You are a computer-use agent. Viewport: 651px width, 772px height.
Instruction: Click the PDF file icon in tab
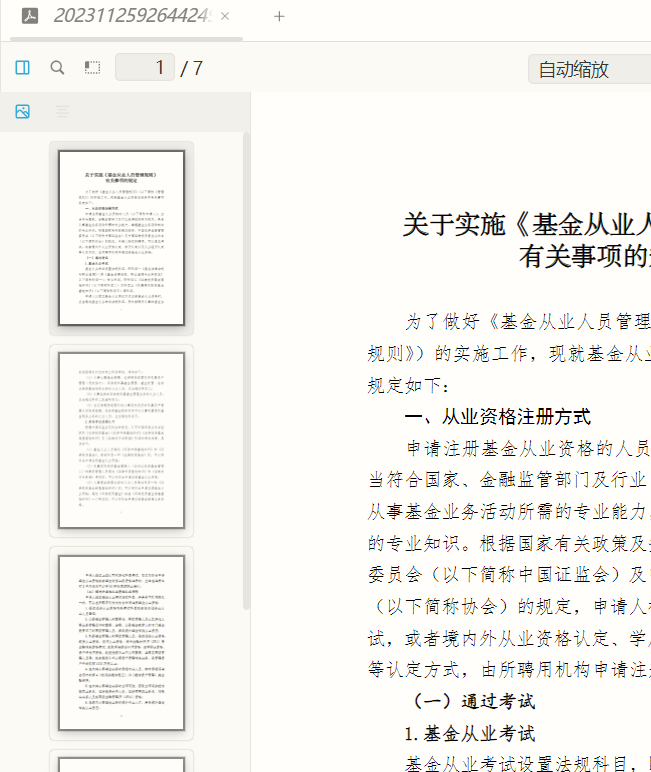point(30,16)
